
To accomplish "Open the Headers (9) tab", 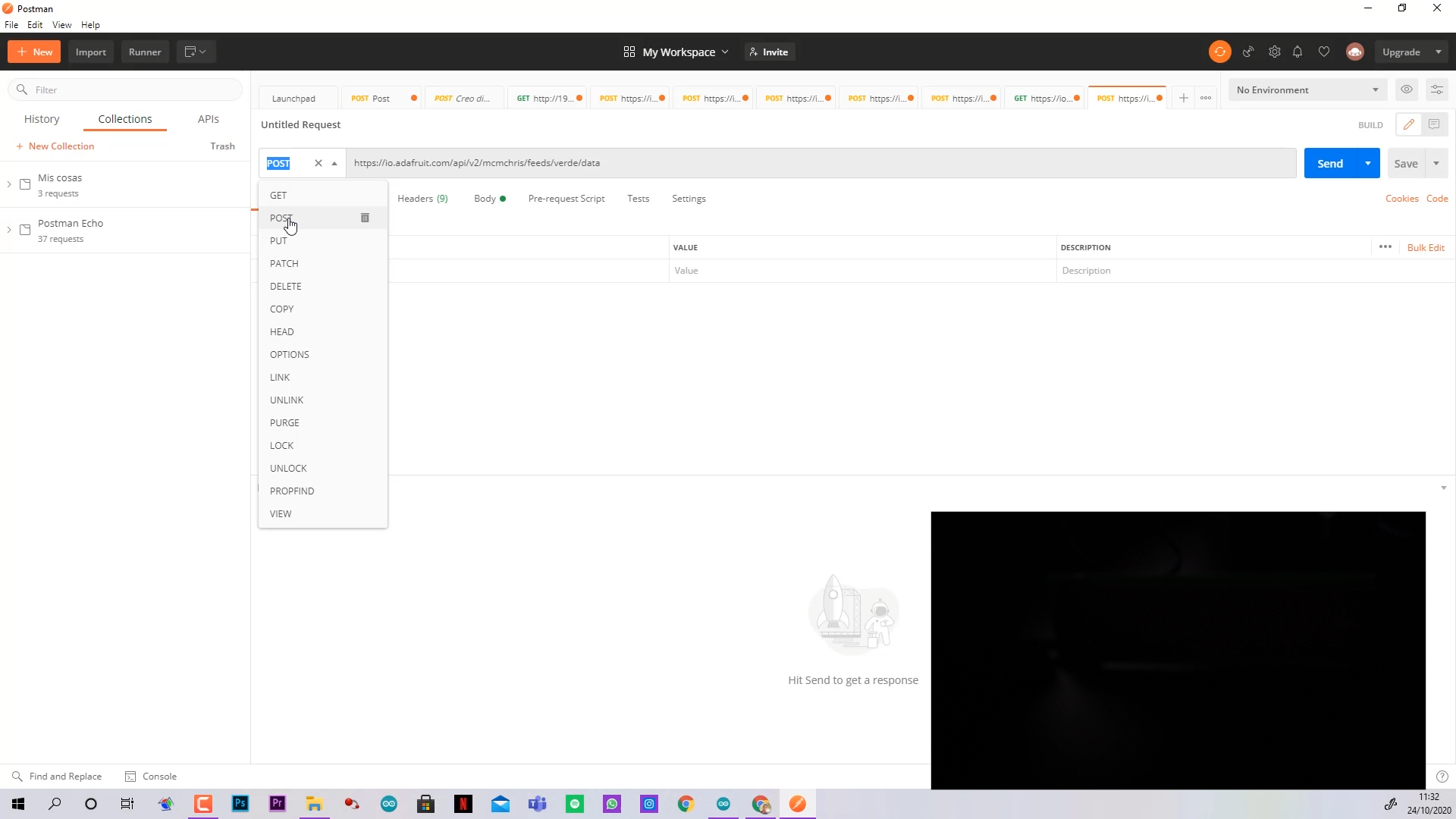I will pyautogui.click(x=422, y=199).
